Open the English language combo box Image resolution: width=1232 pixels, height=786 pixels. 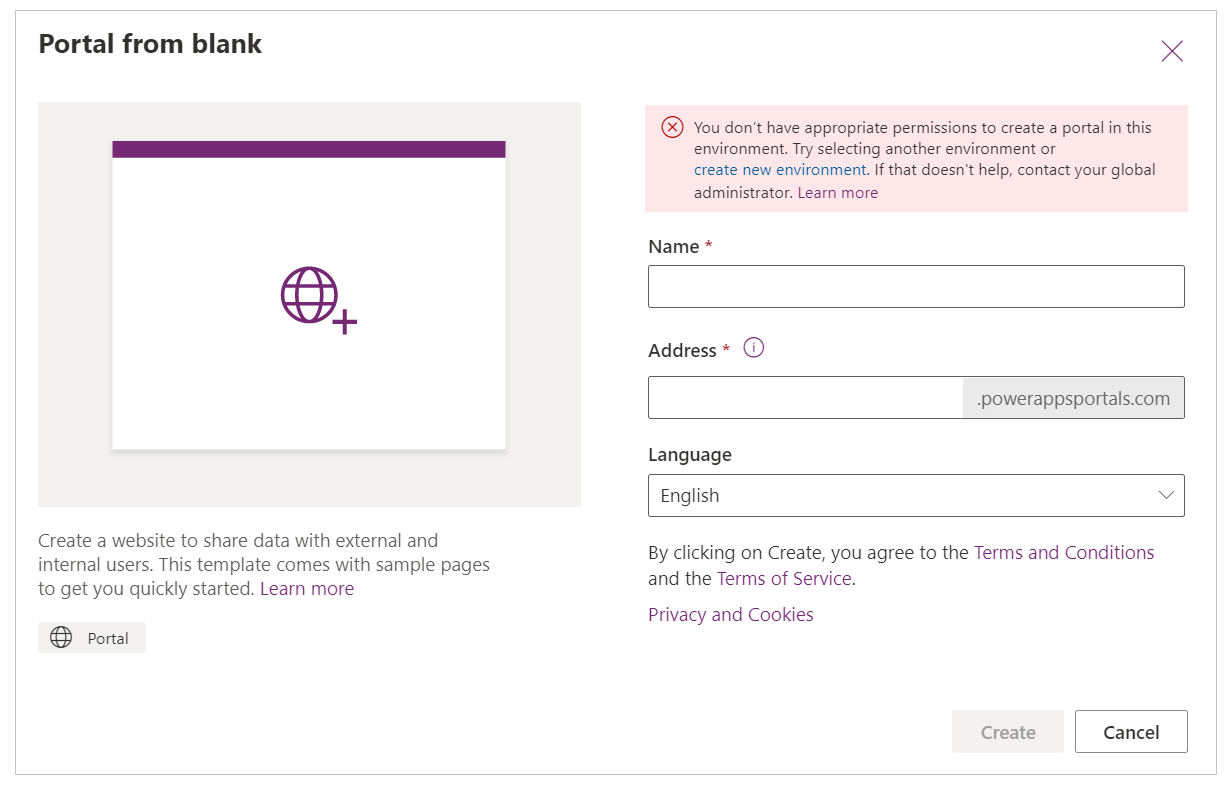pyautogui.click(x=916, y=495)
